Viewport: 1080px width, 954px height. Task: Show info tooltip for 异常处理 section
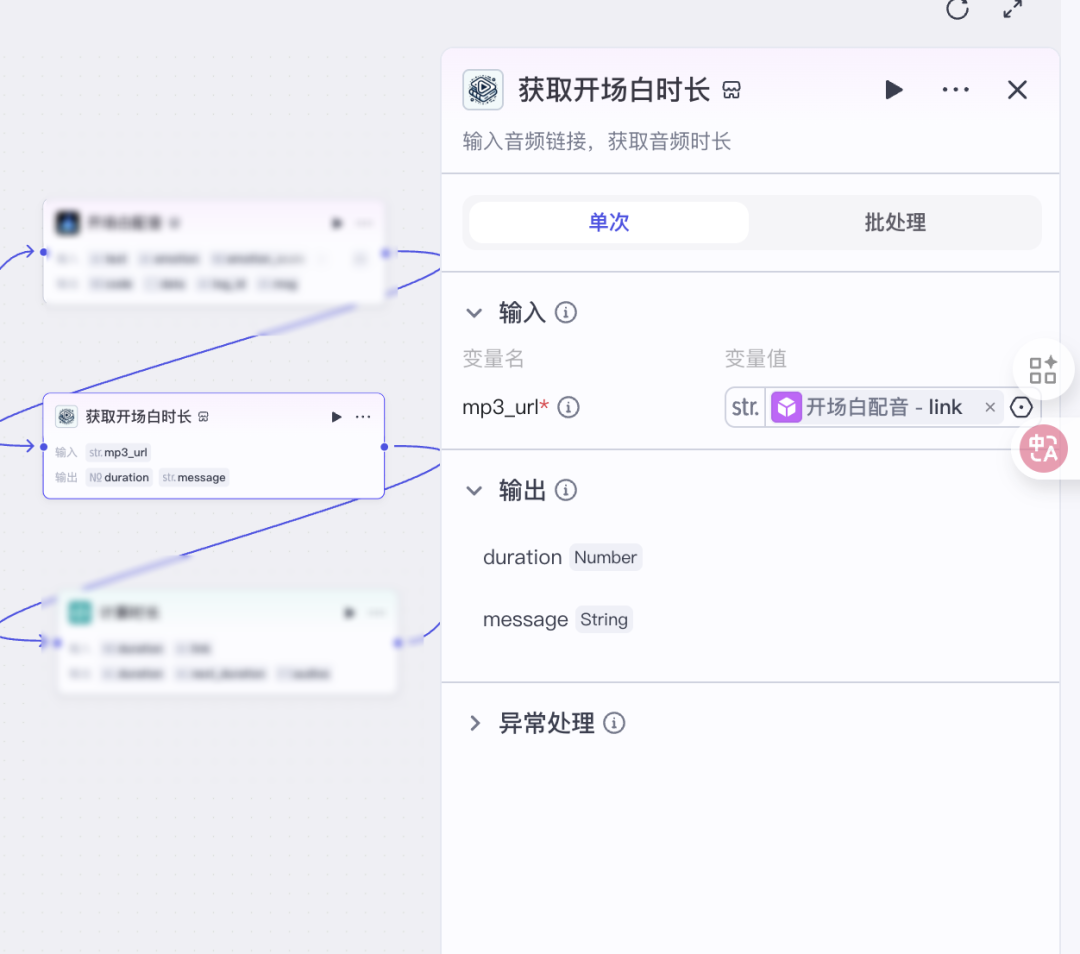[x=614, y=723]
